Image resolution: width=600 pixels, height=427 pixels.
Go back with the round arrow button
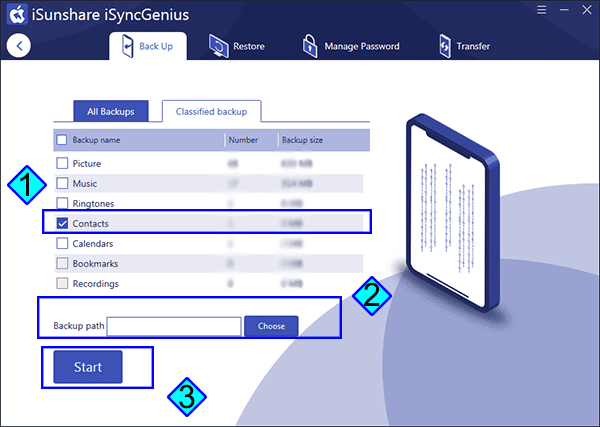pos(18,46)
